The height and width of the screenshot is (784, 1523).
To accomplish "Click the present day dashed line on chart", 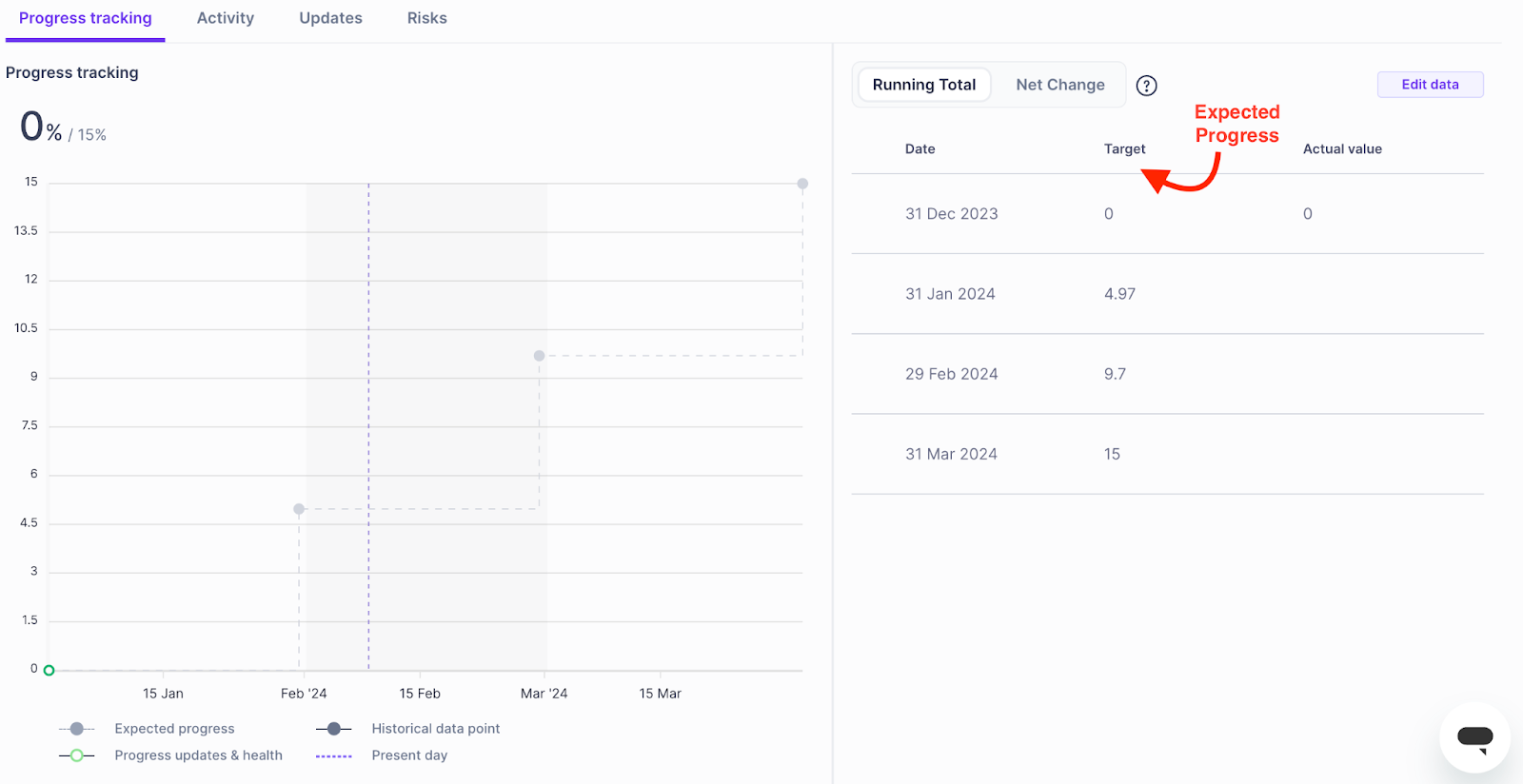I will click(369, 428).
